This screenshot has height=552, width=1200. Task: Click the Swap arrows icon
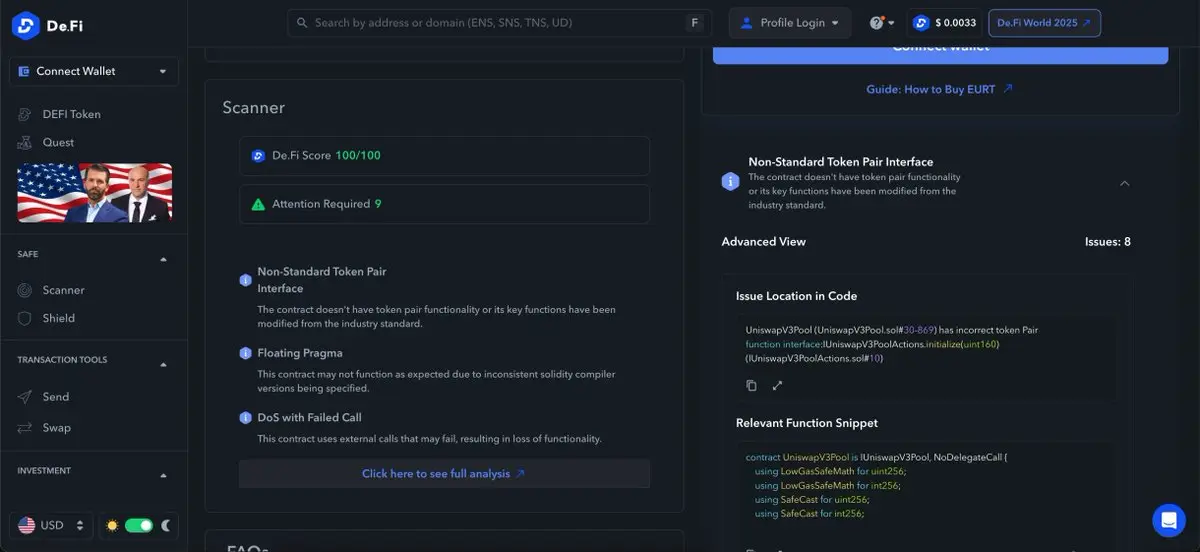pyautogui.click(x=25, y=427)
